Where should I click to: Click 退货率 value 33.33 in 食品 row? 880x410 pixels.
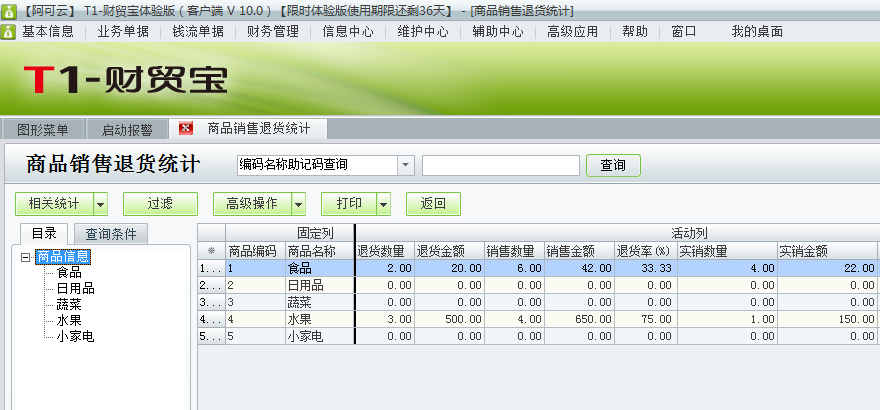click(646, 268)
